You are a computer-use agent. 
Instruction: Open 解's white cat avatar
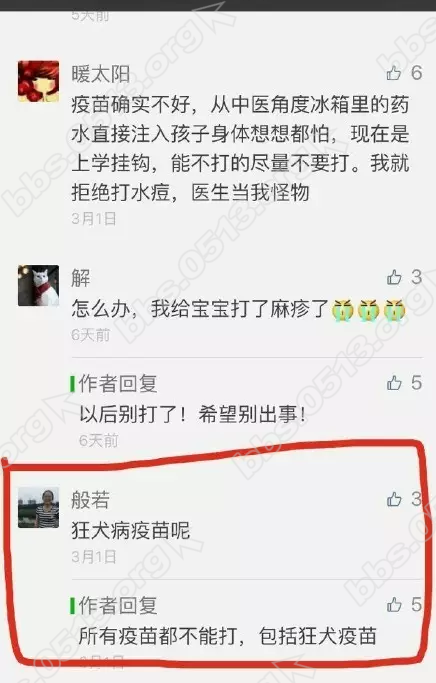(x=38, y=285)
